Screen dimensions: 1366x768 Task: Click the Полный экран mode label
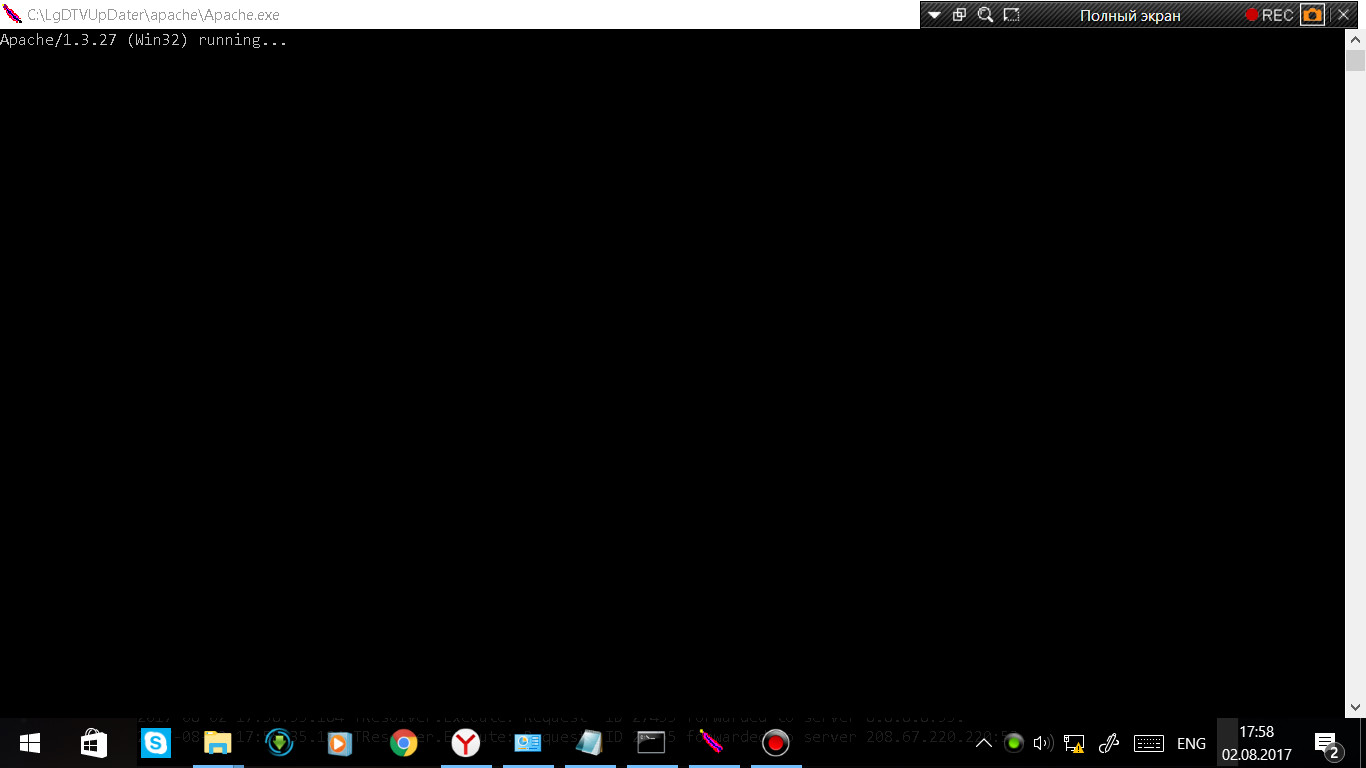click(1130, 15)
